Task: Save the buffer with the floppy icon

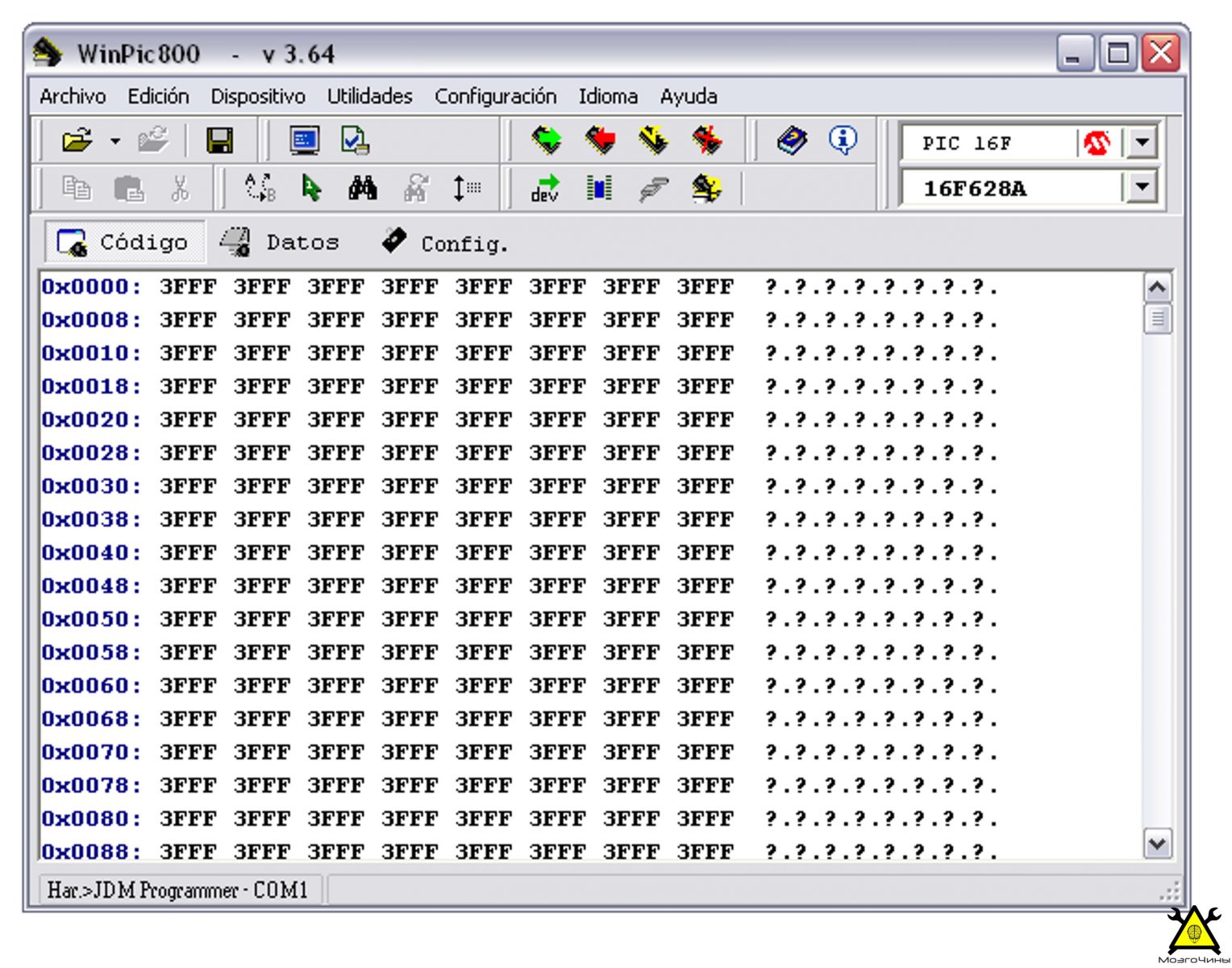Action: point(219,140)
